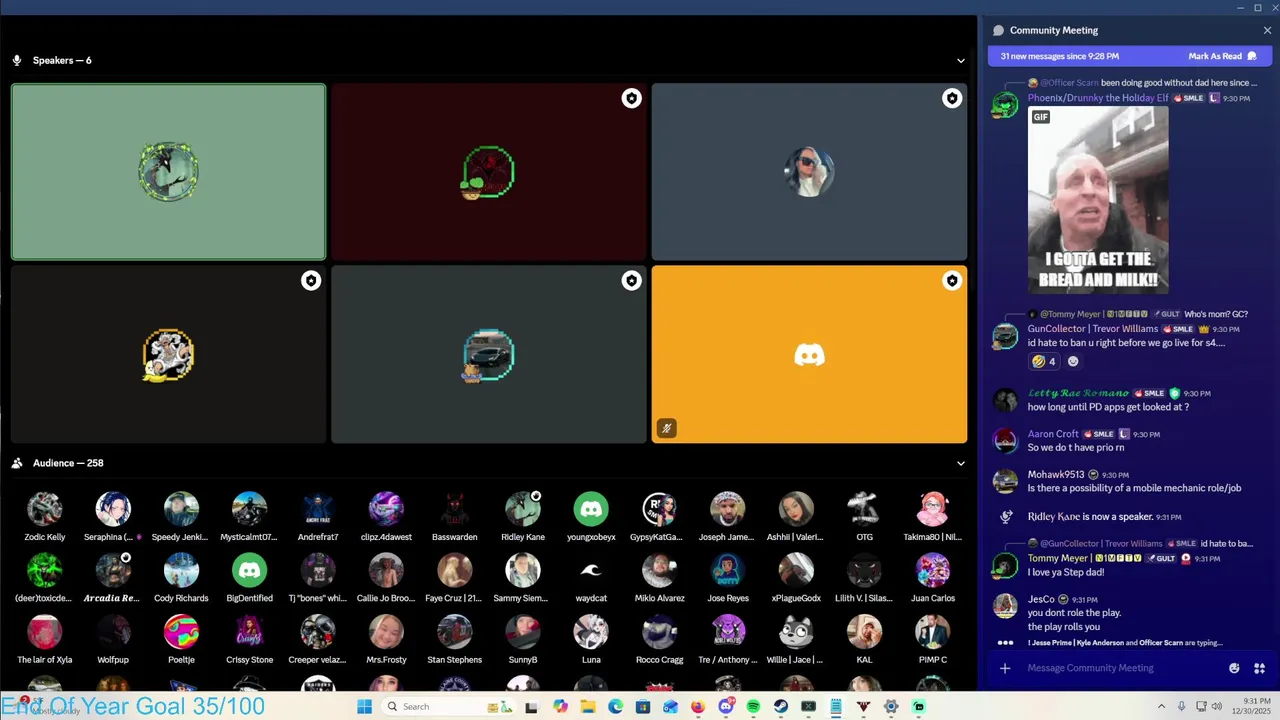Click the JesCo username in chat
Image resolution: width=1280 pixels, height=720 pixels.
click(1041, 599)
